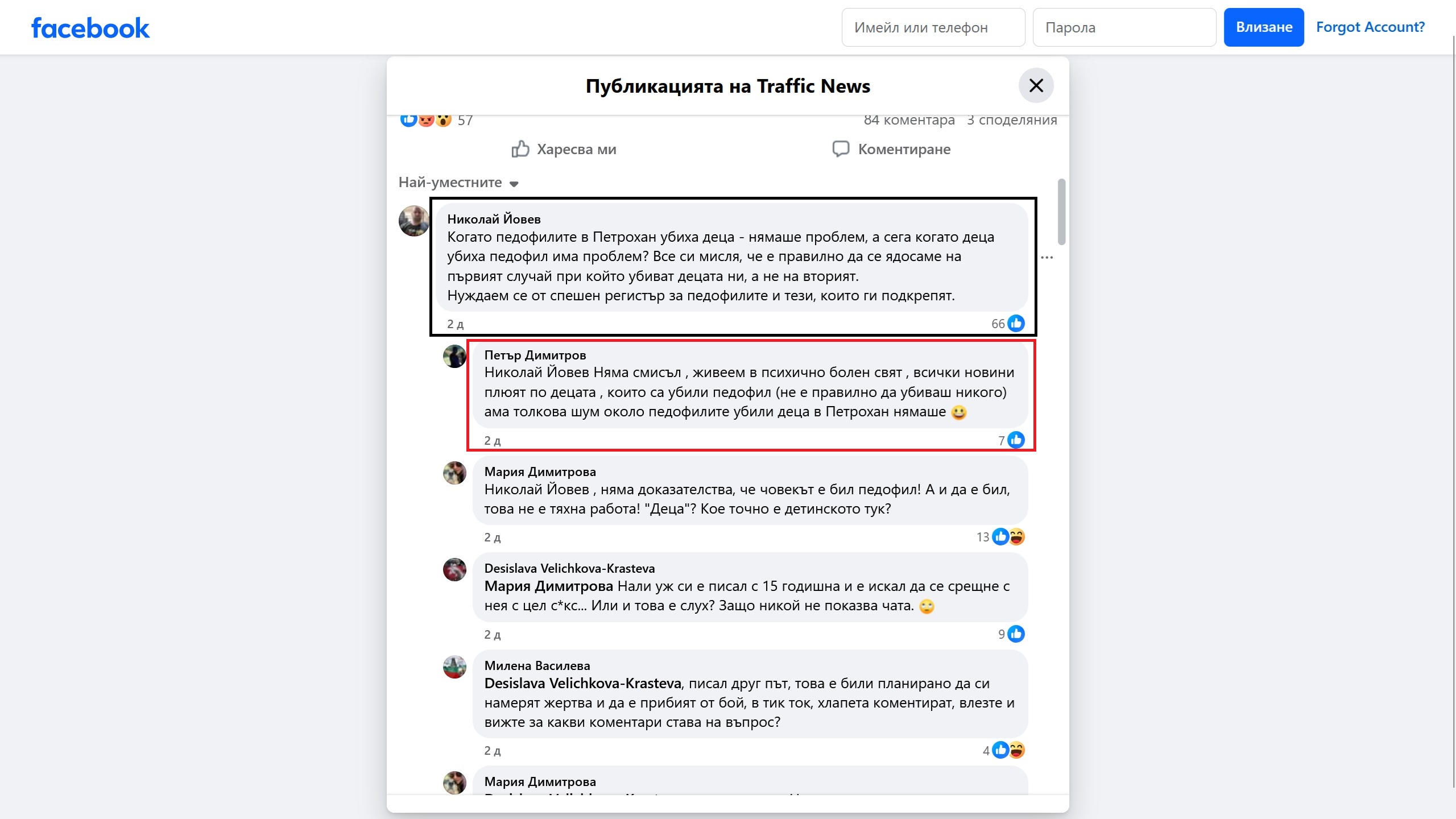This screenshot has height=819, width=1456.
Task: Click the comments list scrollbar thumb
Action: [x=1061, y=212]
